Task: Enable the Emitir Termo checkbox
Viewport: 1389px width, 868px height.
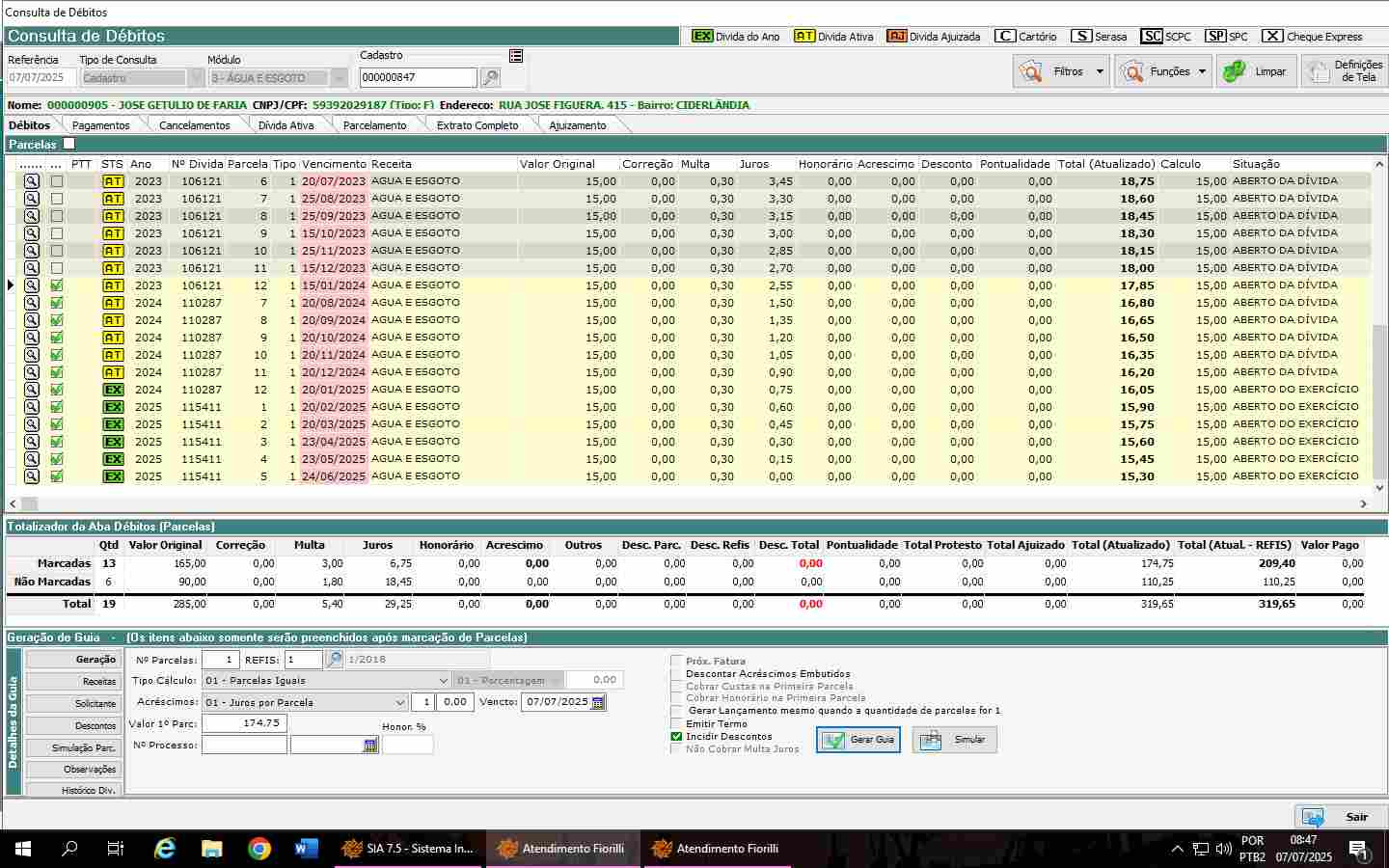Action: [676, 723]
